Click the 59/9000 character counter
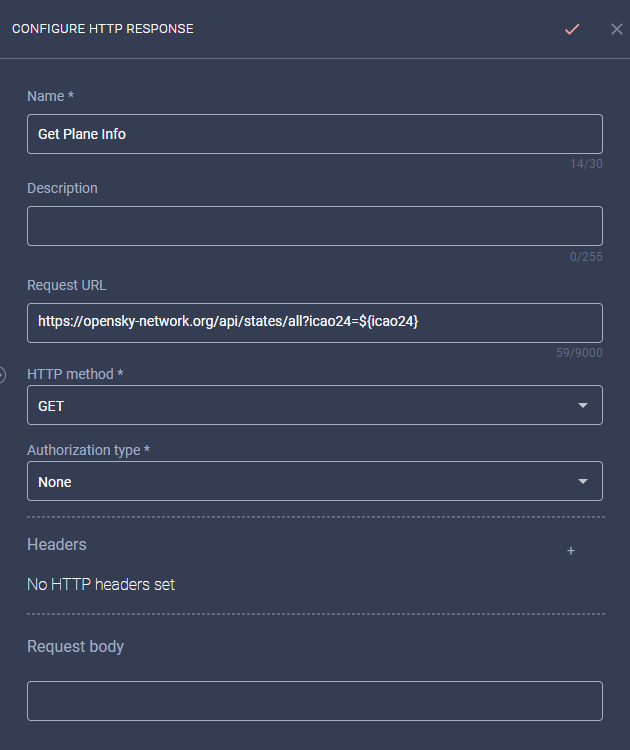The image size is (630, 750). pyautogui.click(x=579, y=353)
